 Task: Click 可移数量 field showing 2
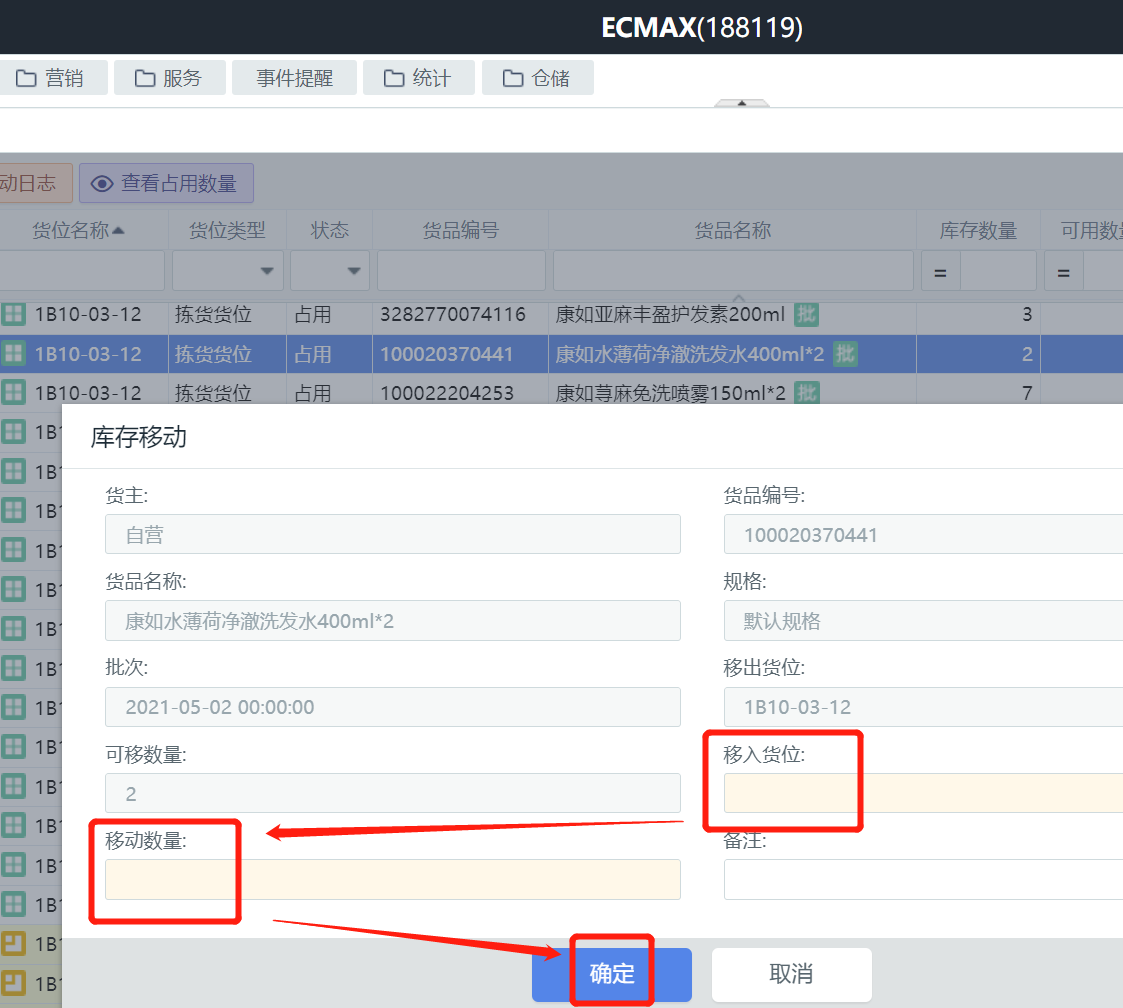(x=392, y=793)
